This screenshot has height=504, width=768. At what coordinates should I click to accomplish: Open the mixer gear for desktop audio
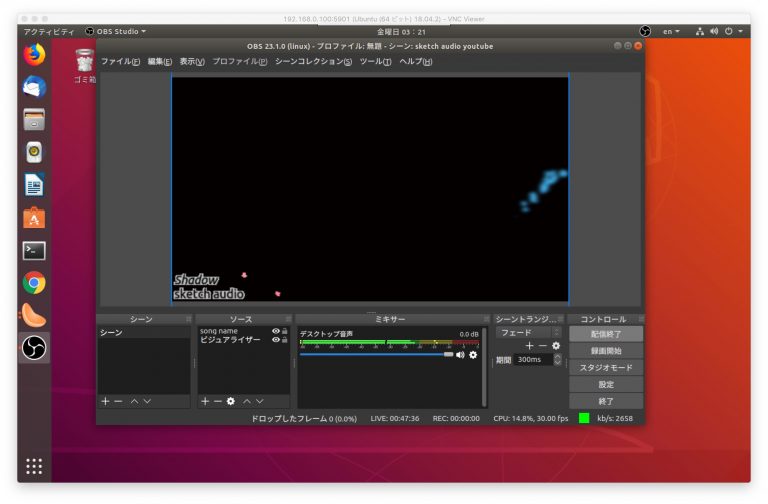(x=473, y=355)
